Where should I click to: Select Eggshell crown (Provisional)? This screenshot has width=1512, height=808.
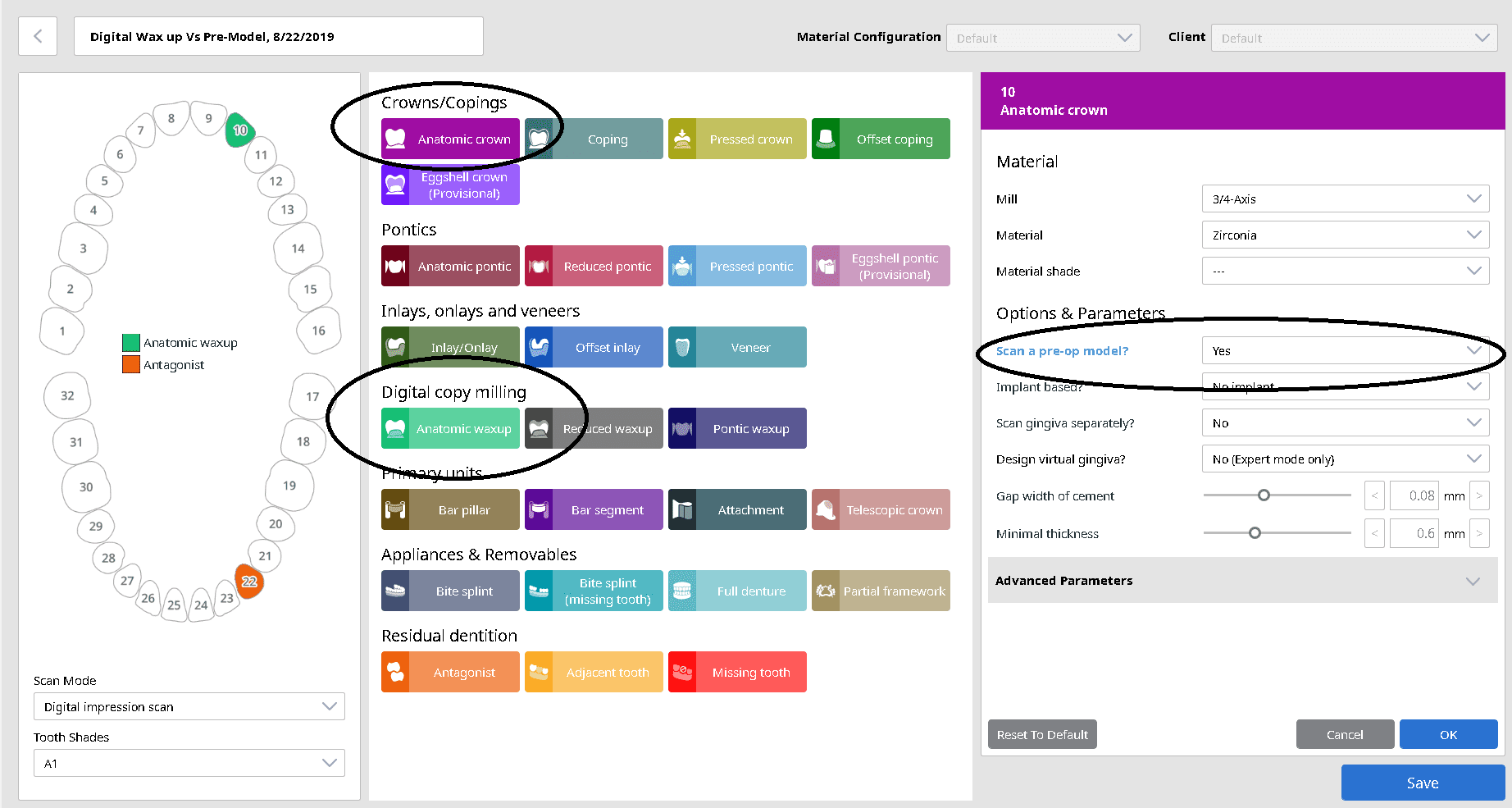coord(450,185)
